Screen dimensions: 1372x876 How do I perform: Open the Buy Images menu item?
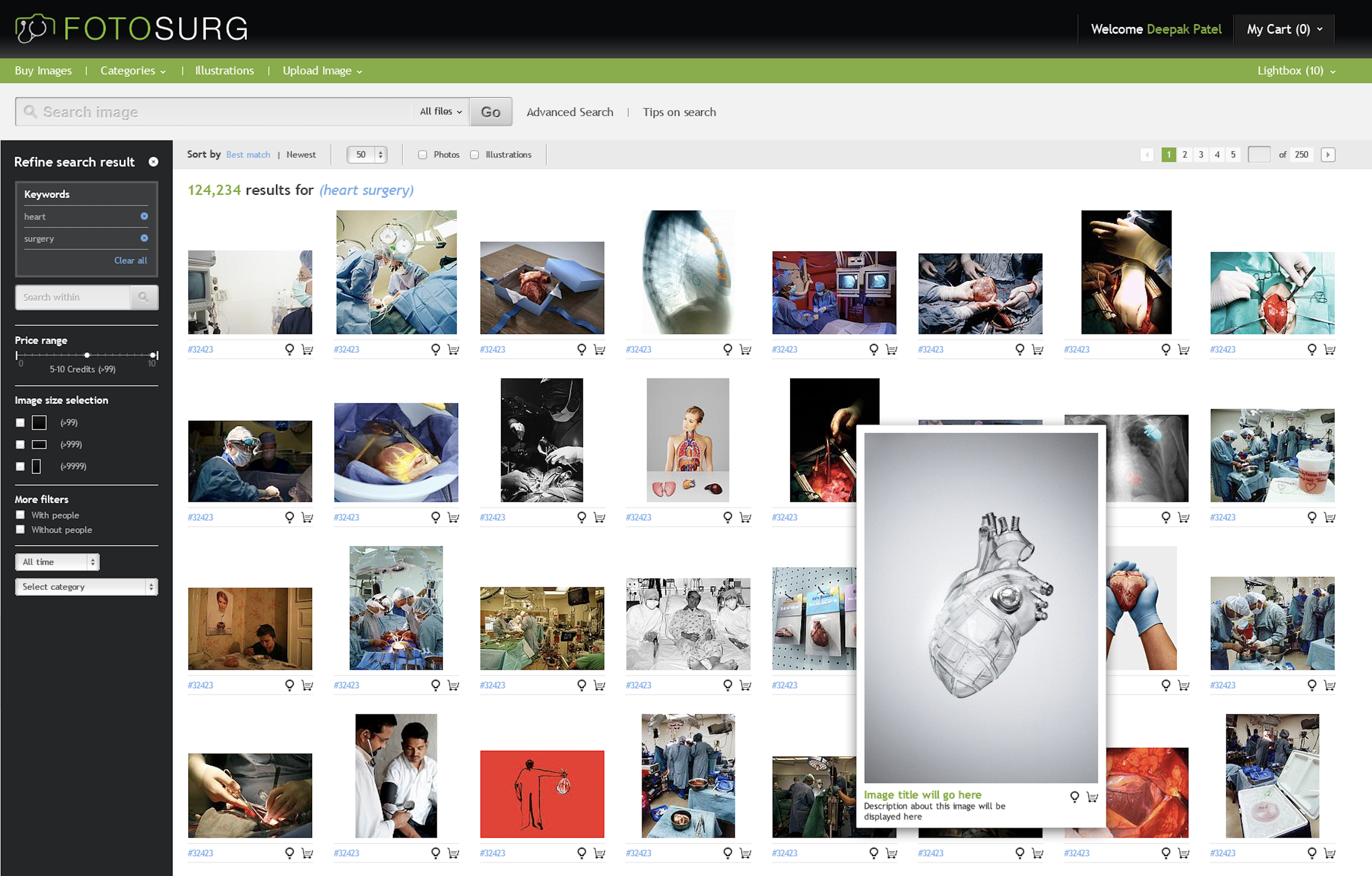coord(43,71)
